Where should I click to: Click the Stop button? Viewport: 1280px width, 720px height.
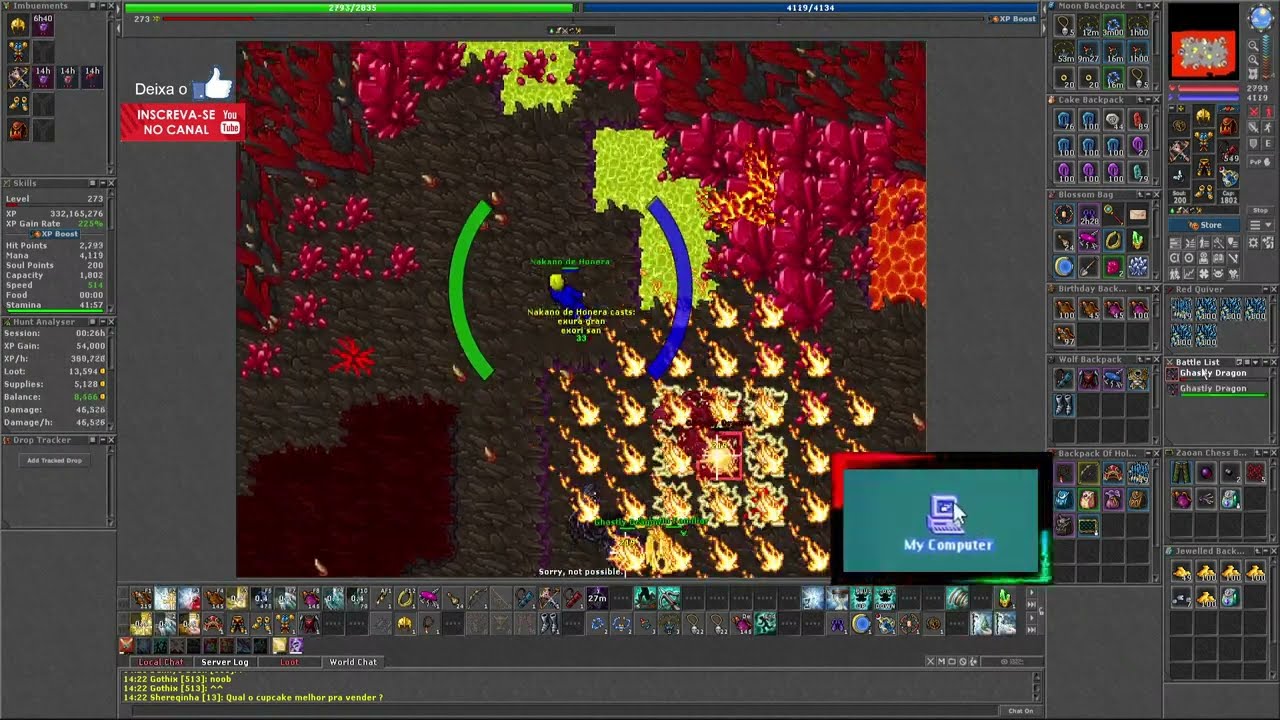tap(1259, 210)
